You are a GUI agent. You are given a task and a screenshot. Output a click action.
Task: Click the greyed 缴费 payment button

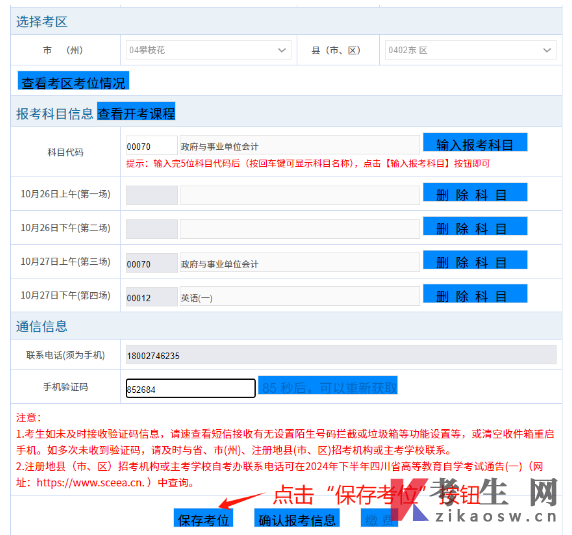point(379,518)
